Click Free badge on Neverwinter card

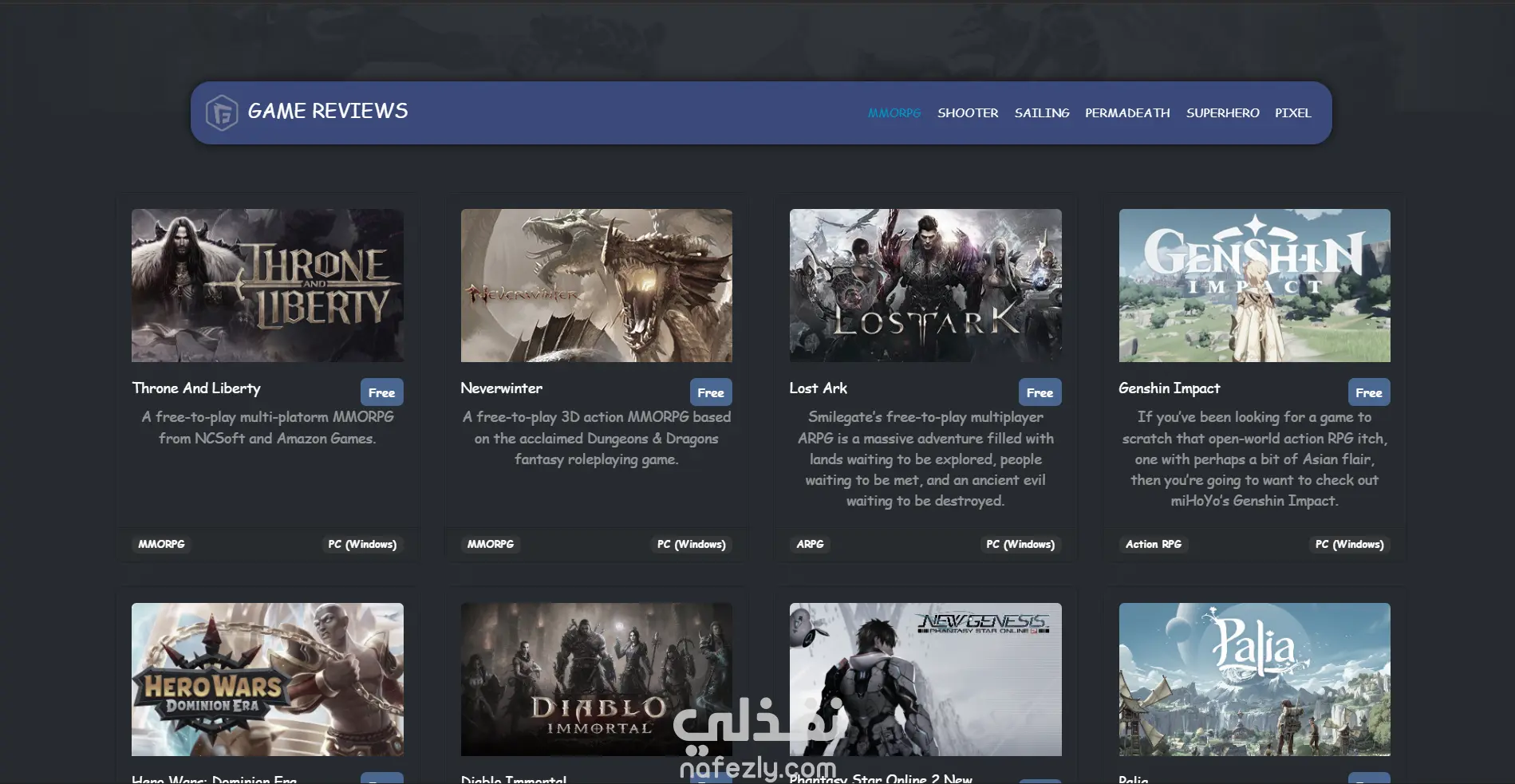coord(711,392)
